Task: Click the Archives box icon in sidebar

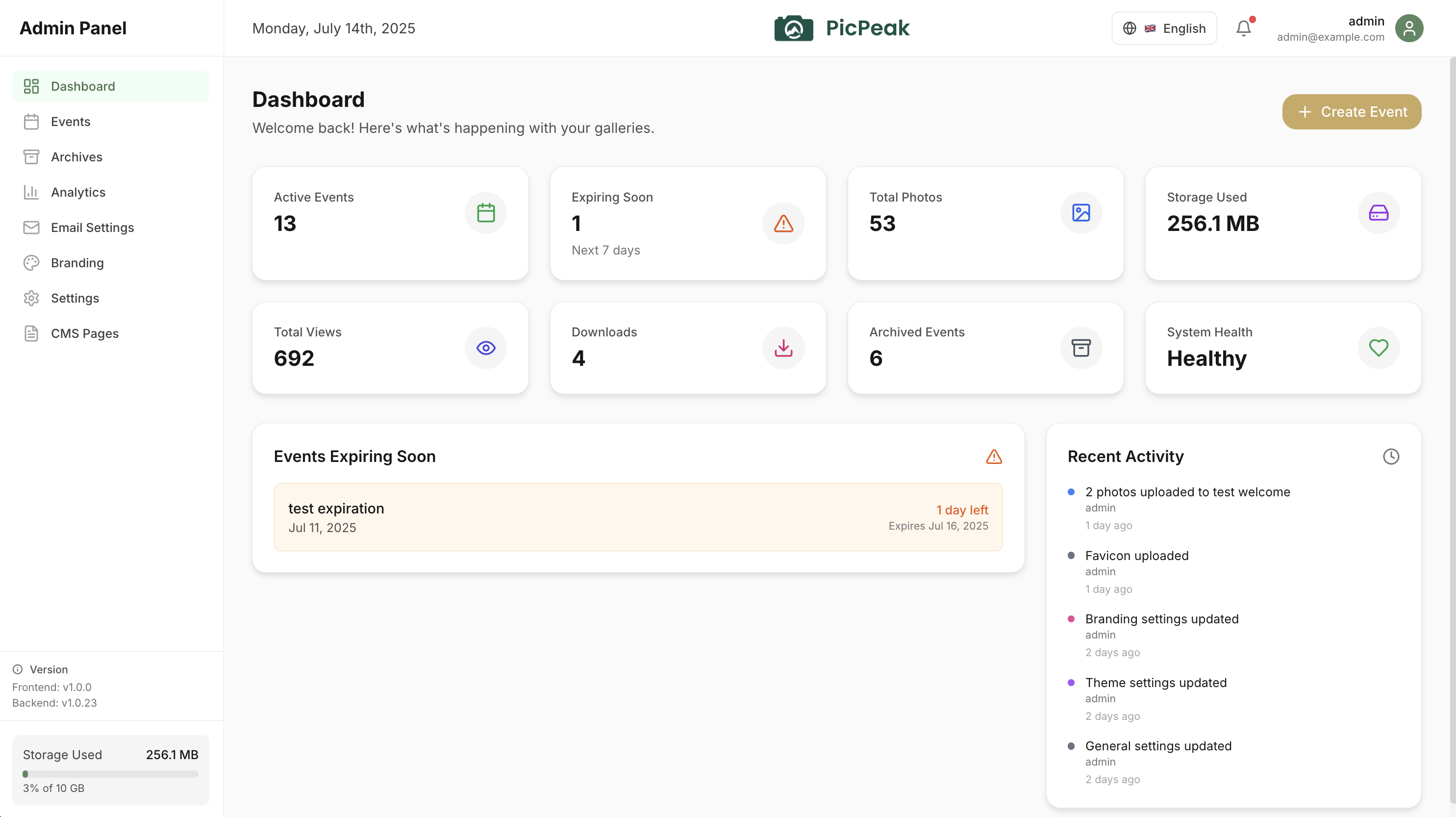Action: click(x=31, y=157)
